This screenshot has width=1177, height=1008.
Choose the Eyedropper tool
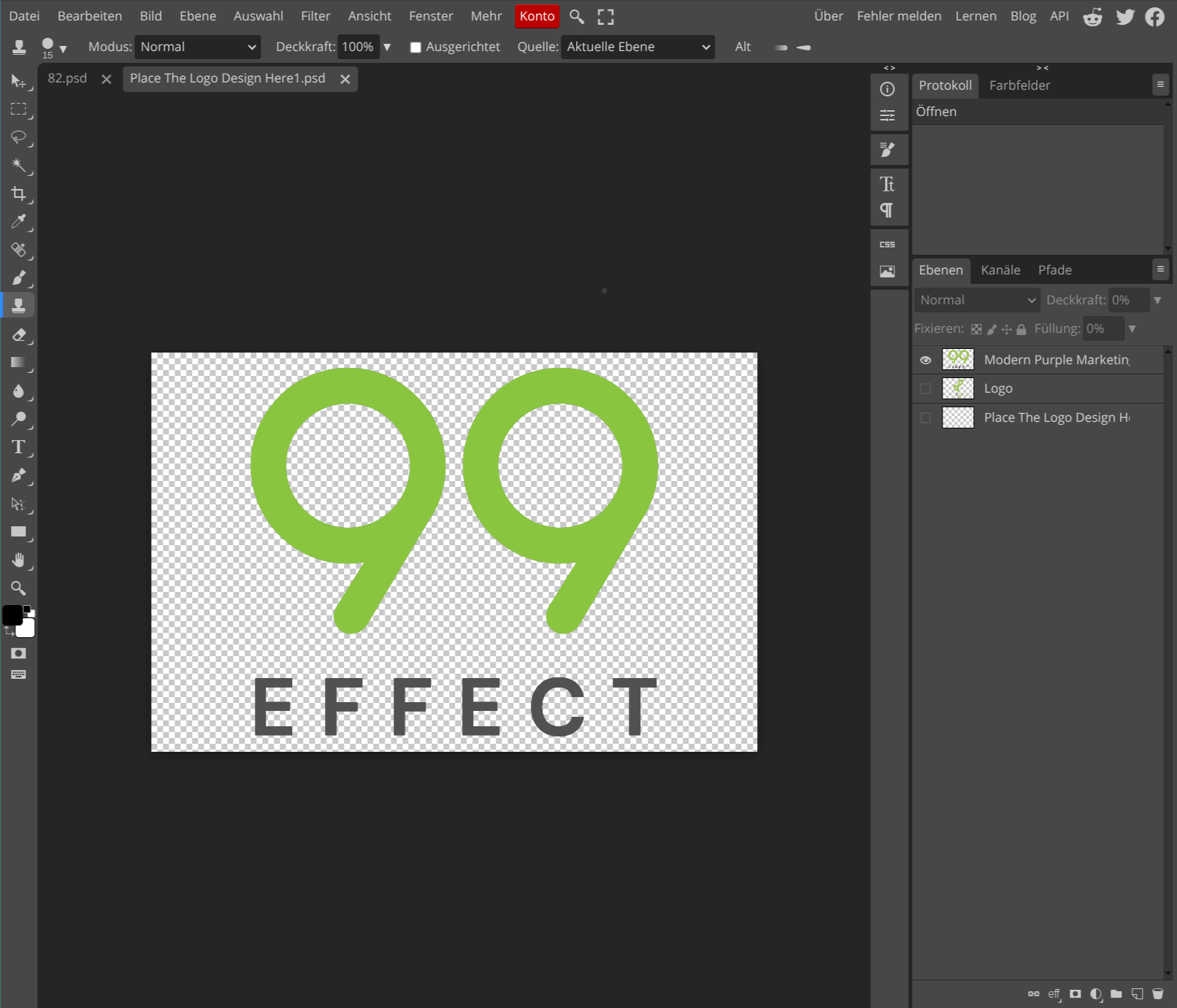(x=18, y=221)
